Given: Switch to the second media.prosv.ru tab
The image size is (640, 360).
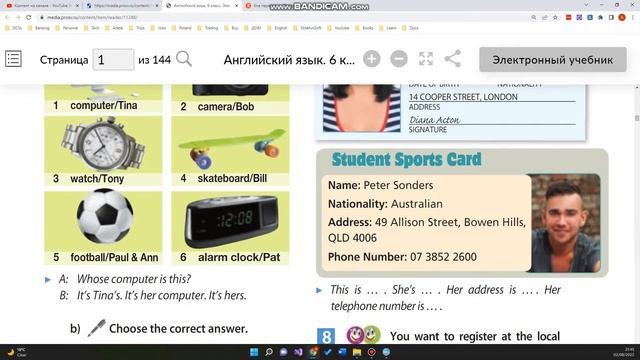Looking at the screenshot, I should point(121,6).
